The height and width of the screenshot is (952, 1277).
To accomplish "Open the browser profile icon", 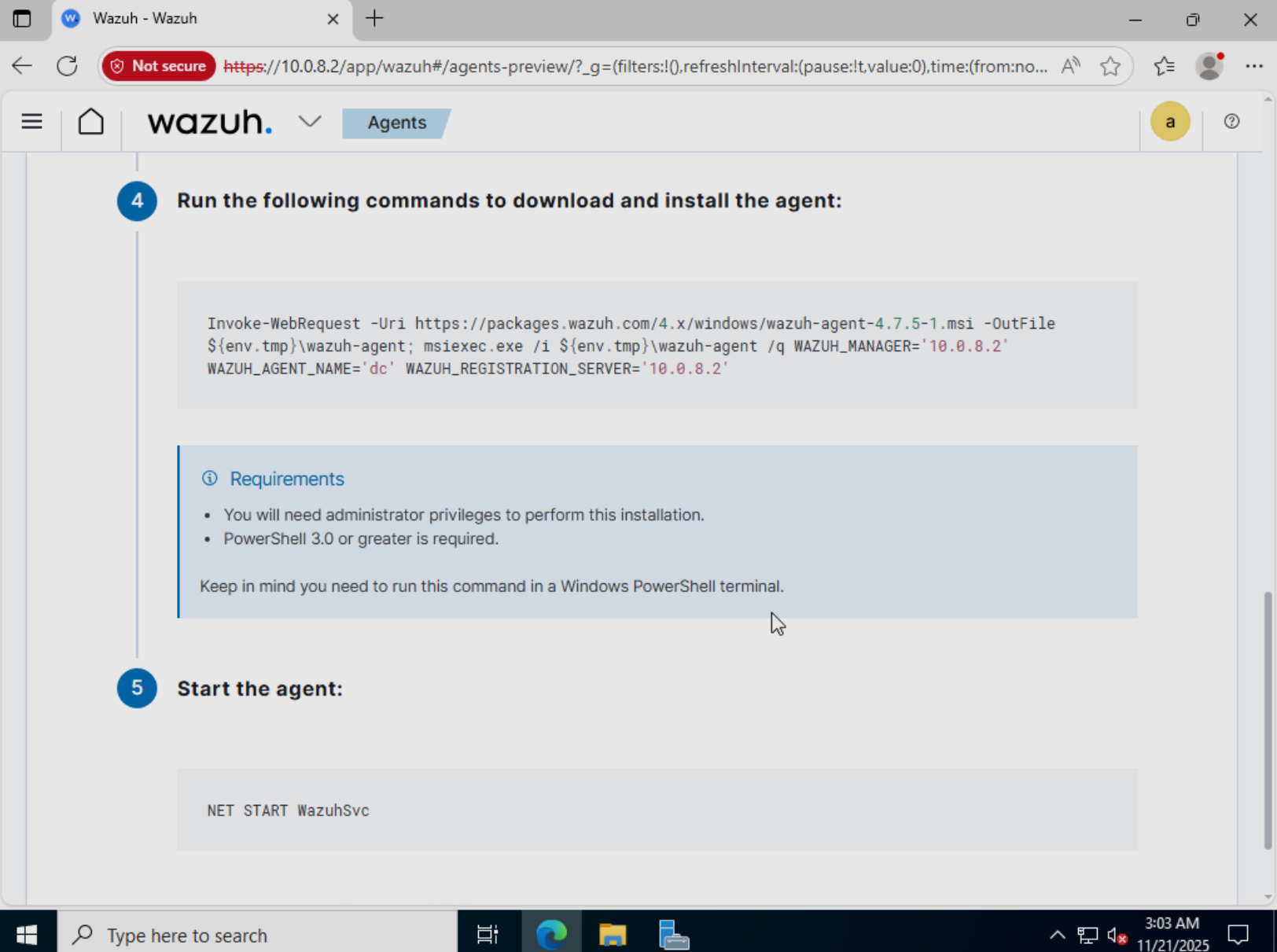I will (1209, 66).
